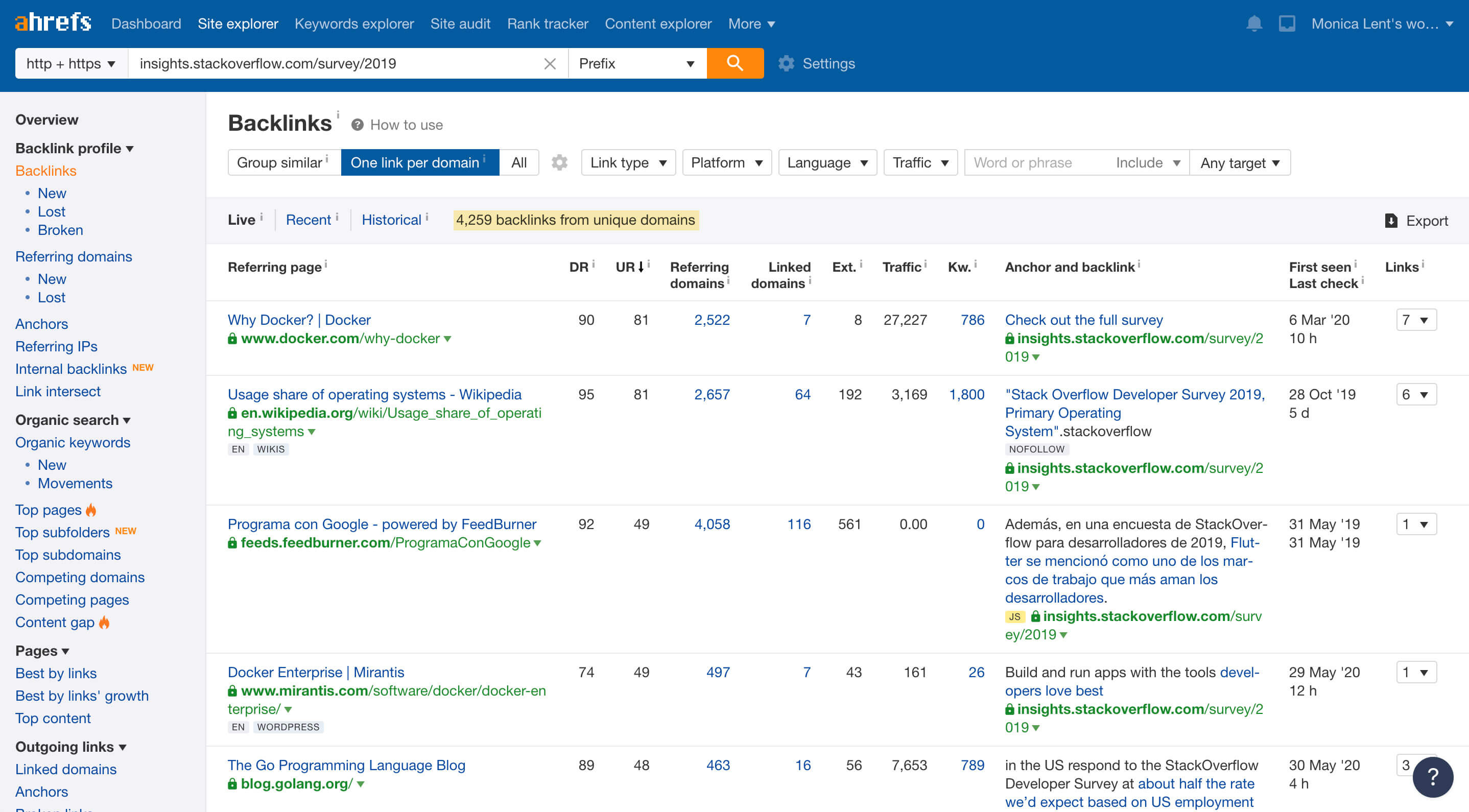Open The Go Programming Language Blog link
The width and height of the screenshot is (1469, 812).
[347, 765]
